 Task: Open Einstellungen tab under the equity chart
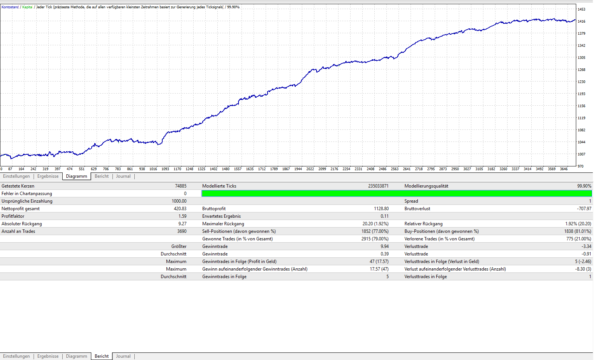click(16, 176)
